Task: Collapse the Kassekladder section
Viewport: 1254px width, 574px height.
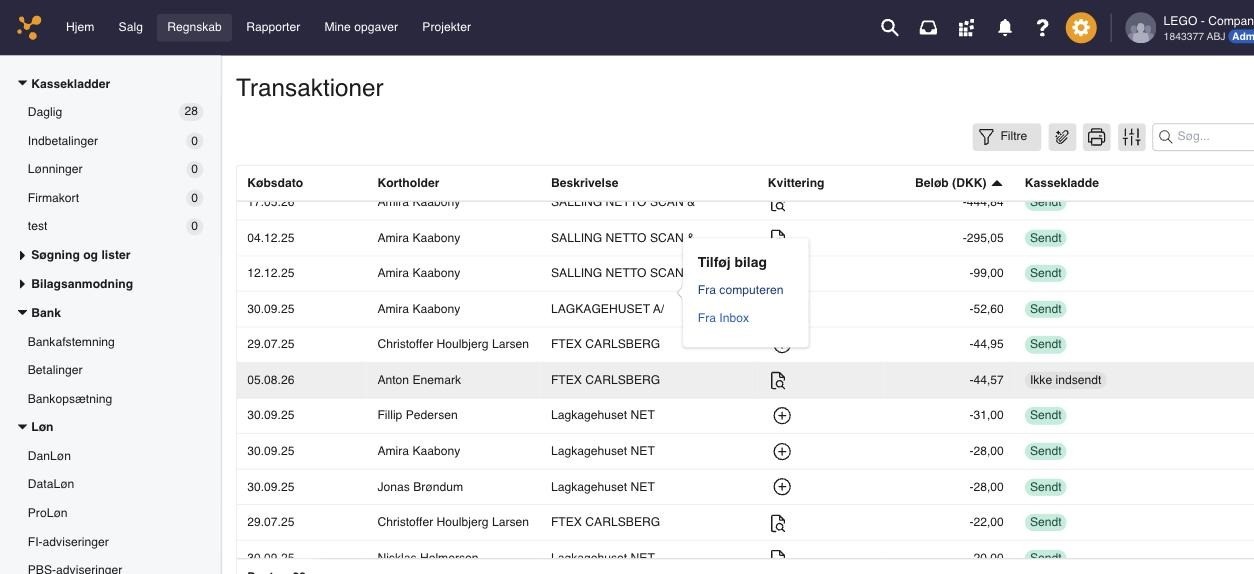Action: pos(23,84)
